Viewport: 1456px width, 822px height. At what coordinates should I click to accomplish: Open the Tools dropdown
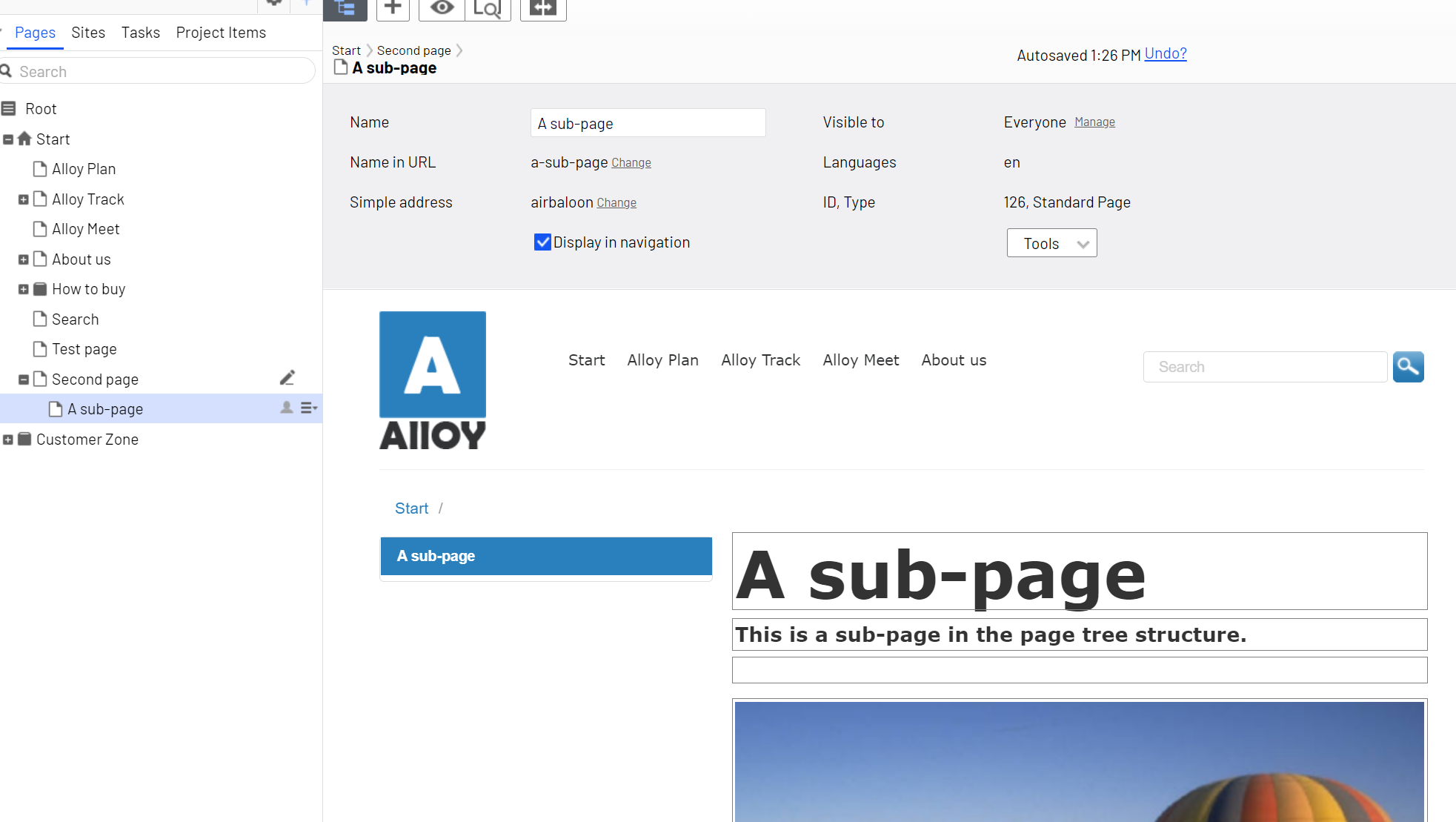tap(1051, 243)
